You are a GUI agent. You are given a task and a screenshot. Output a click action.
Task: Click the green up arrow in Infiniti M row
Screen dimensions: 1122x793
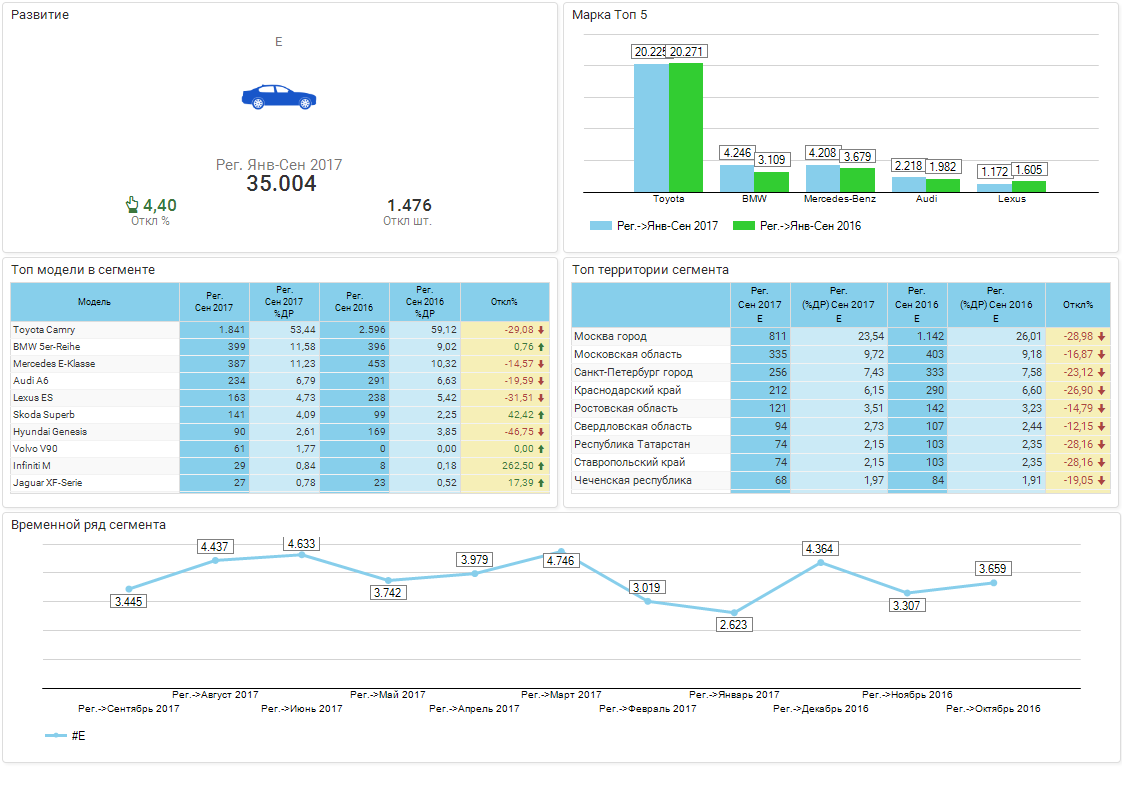tap(541, 466)
